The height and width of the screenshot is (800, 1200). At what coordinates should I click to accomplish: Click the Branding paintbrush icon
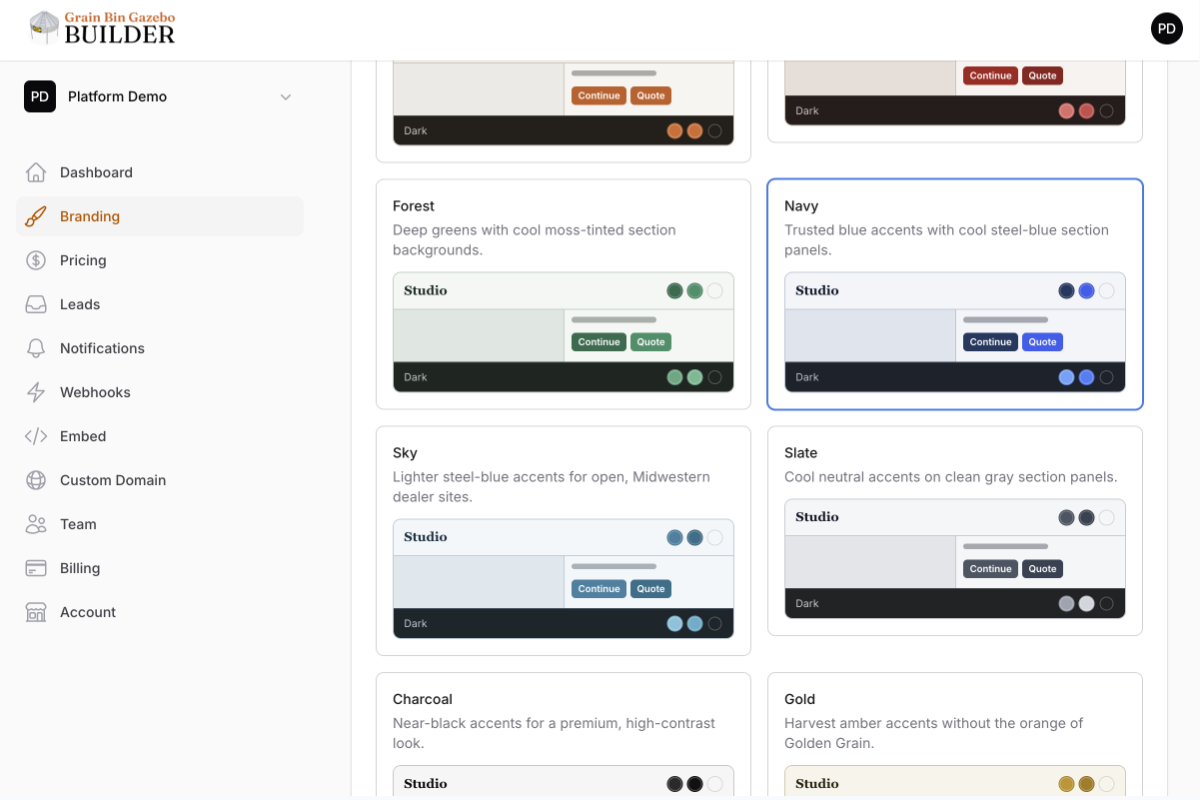tap(36, 216)
